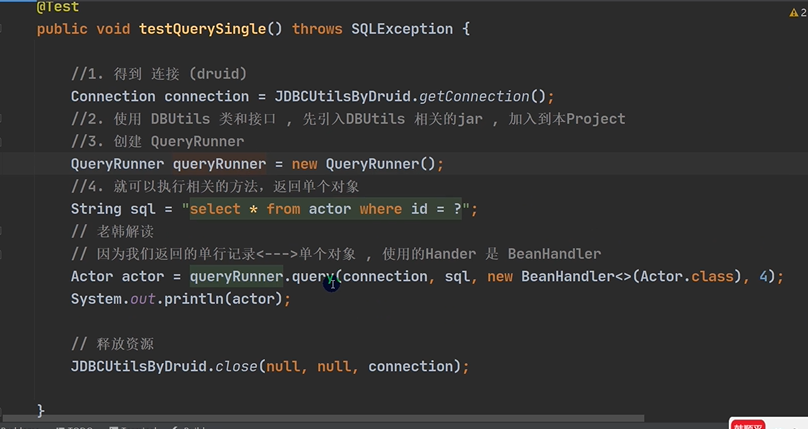This screenshot has width=808, height=429.
Task: Click the method's closing brace
Action: point(41,410)
